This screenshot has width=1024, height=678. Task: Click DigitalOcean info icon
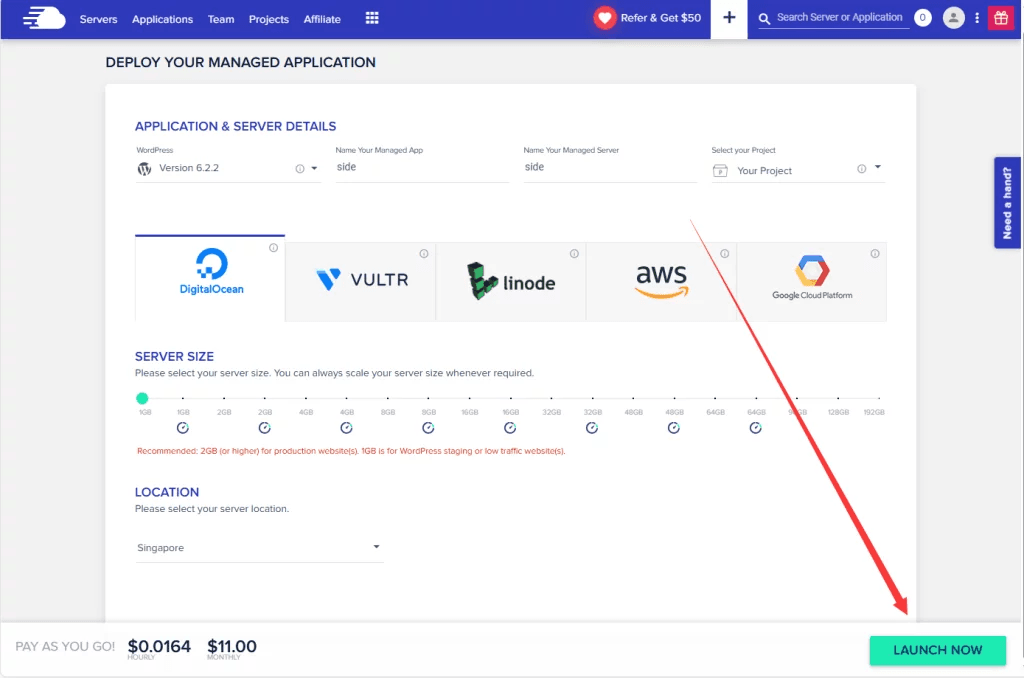[274, 248]
